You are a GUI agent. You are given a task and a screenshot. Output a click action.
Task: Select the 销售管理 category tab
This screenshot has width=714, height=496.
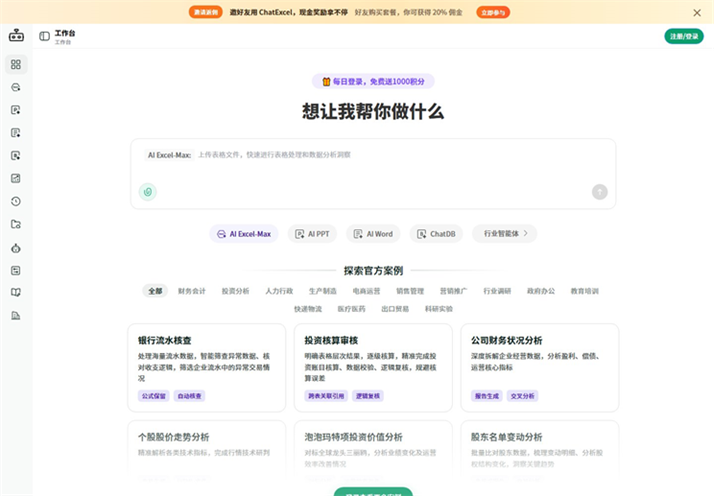tap(410, 291)
